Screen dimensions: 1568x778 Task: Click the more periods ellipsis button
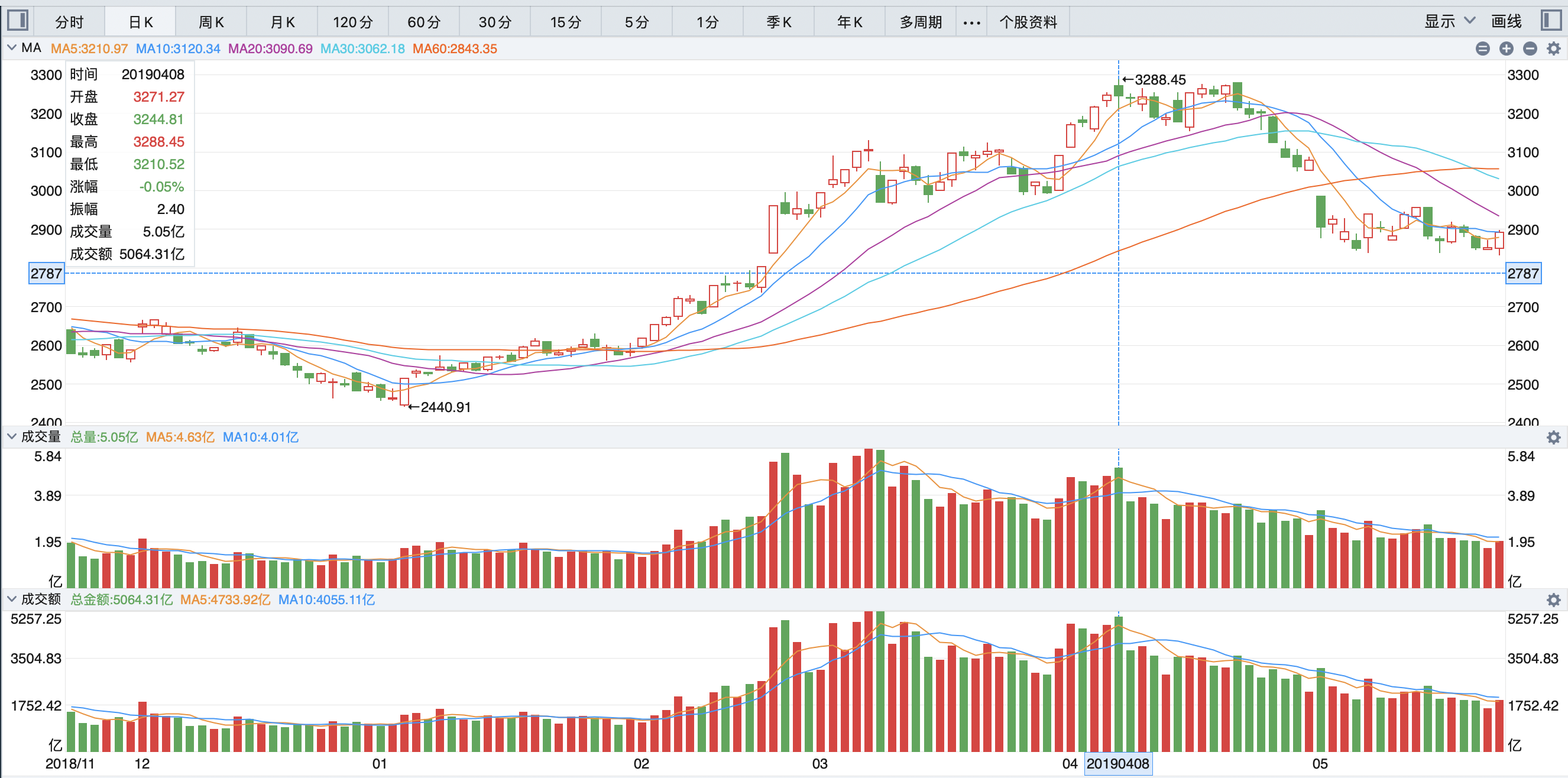pos(971,22)
